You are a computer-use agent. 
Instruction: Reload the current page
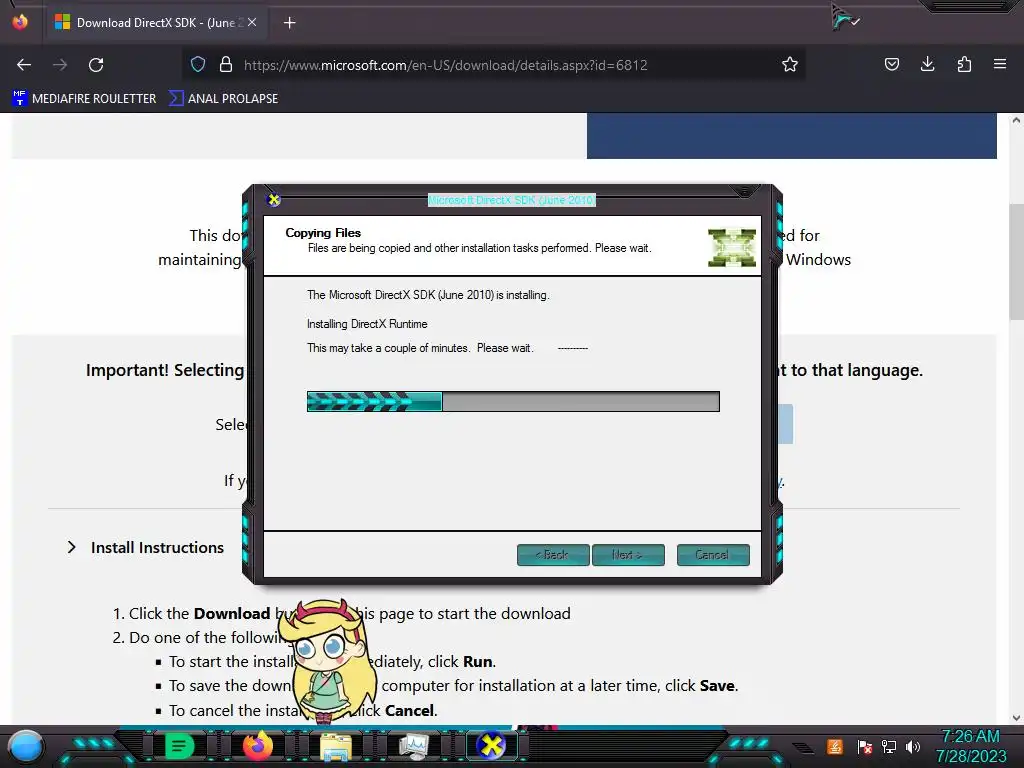(96, 65)
